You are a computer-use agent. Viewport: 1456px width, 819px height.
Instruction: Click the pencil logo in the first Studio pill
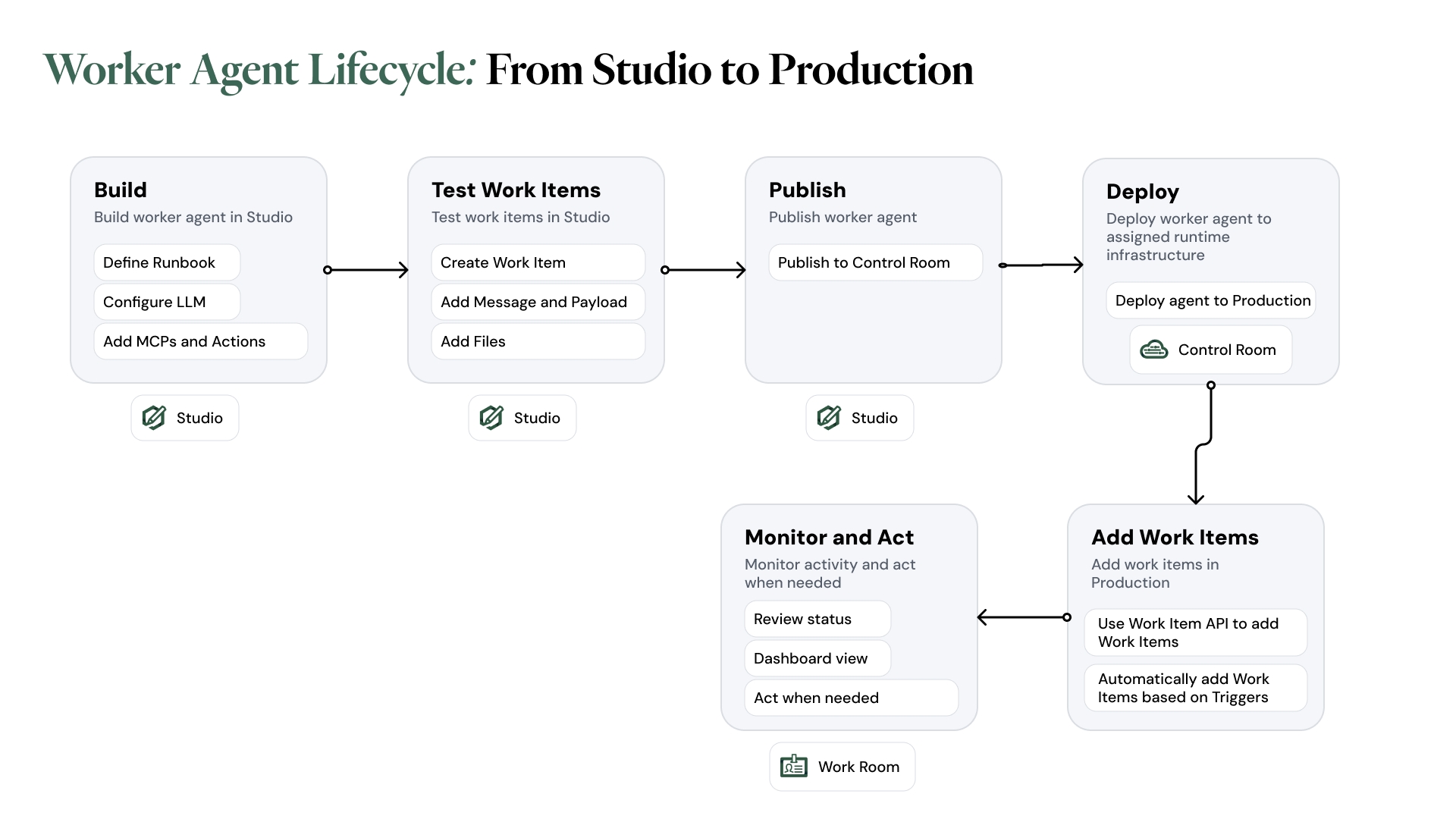(153, 417)
